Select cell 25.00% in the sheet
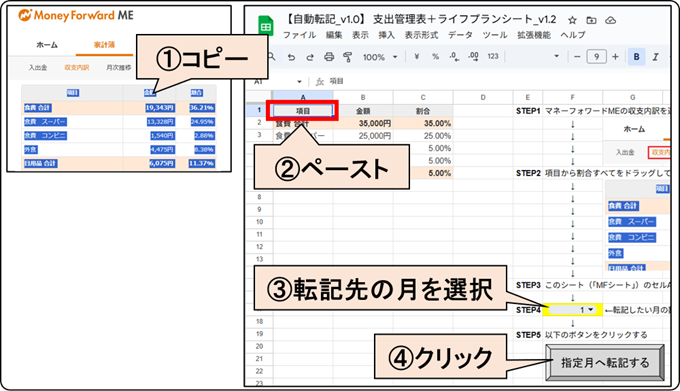 423,136
